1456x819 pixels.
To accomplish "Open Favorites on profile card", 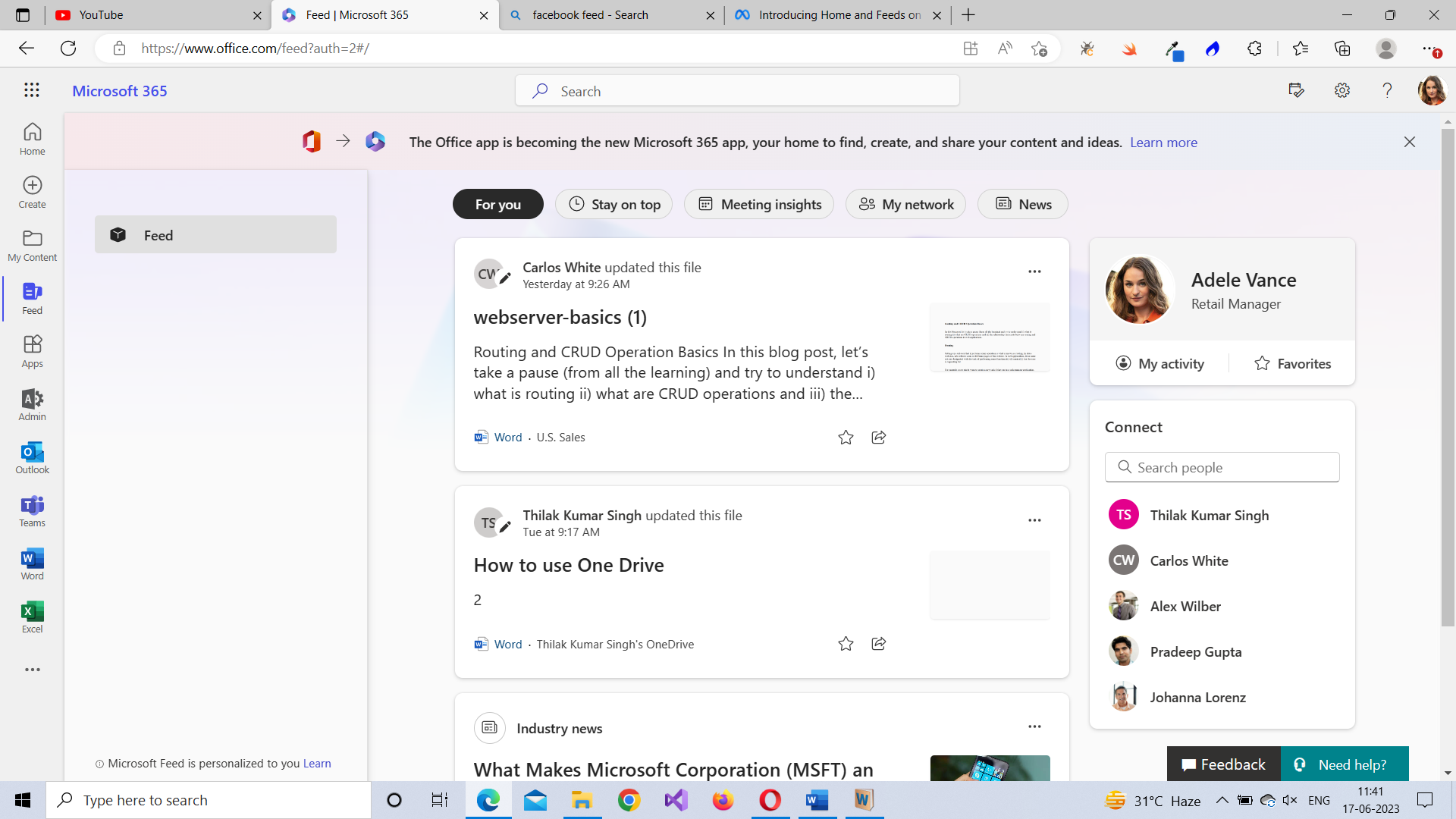I will point(1292,363).
